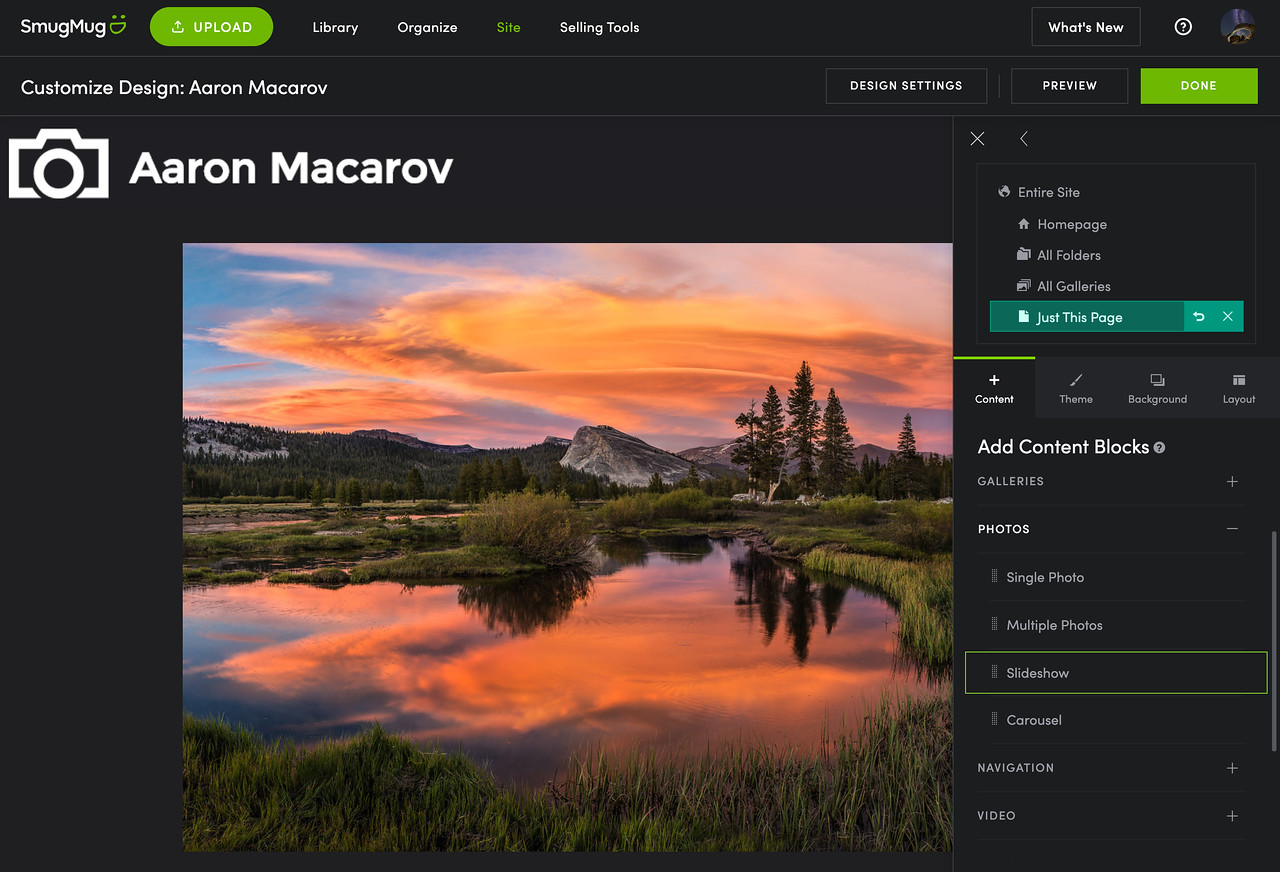Remove Just This Page customization
Screen dimensions: 1280x872
pyautogui.click(x=1228, y=317)
